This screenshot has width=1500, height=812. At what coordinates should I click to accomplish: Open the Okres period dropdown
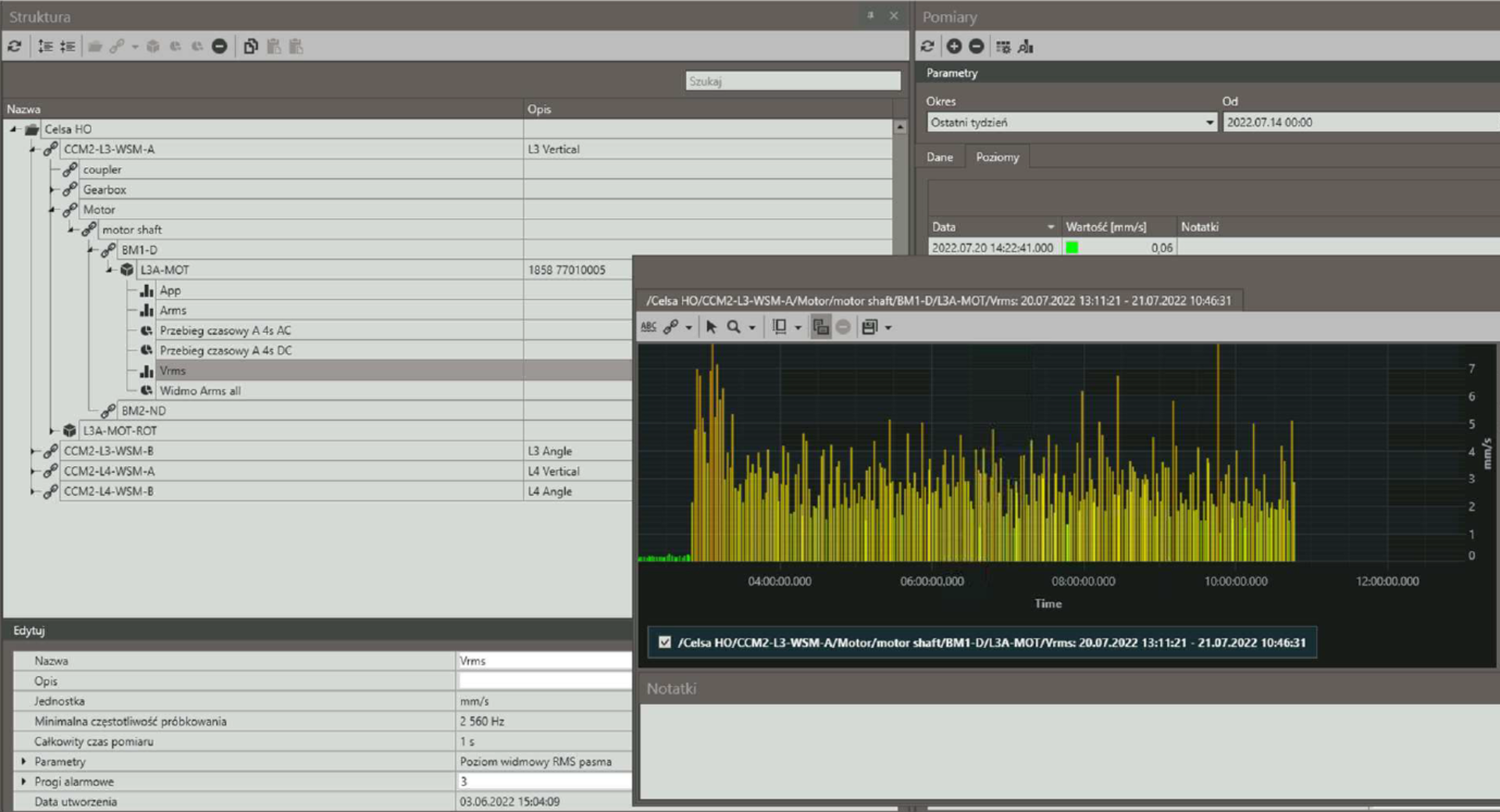[x=1209, y=123]
